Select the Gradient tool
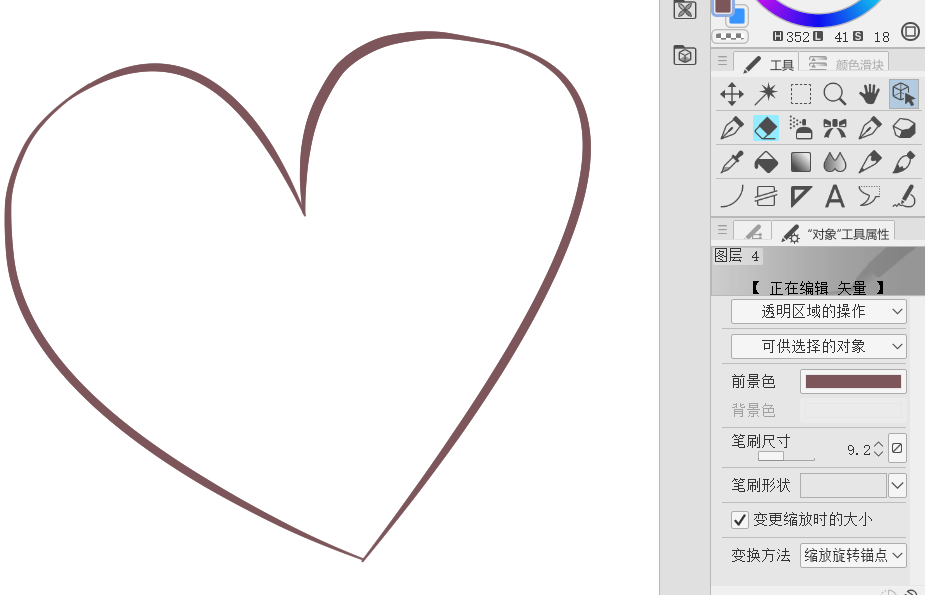This screenshot has width=925, height=595. 801,162
